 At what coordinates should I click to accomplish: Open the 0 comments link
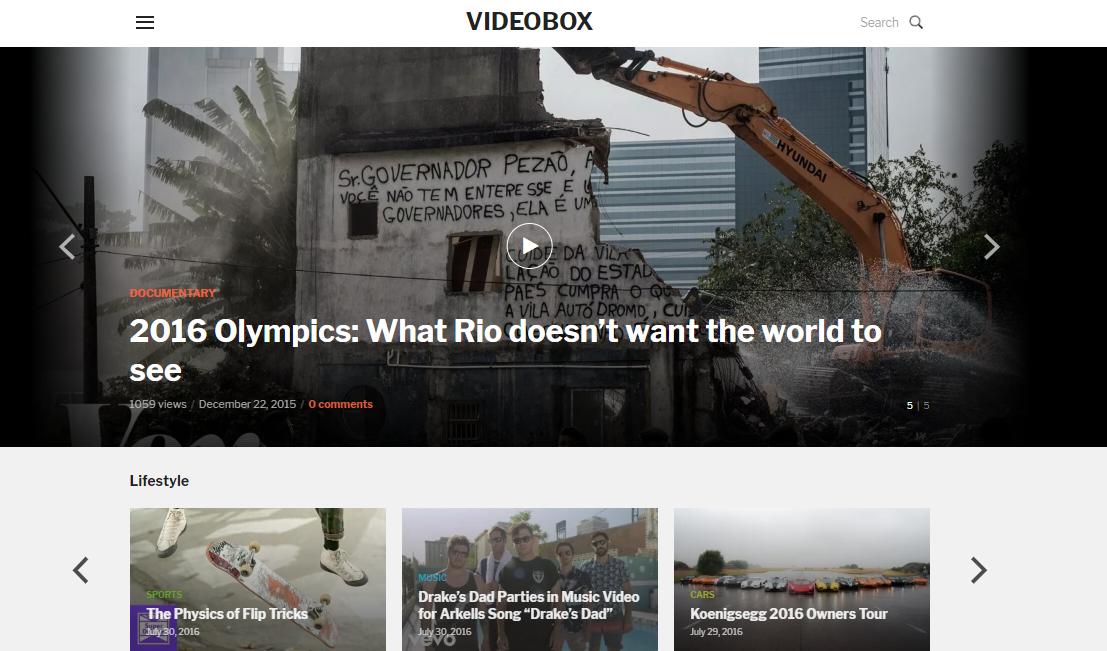[340, 405]
